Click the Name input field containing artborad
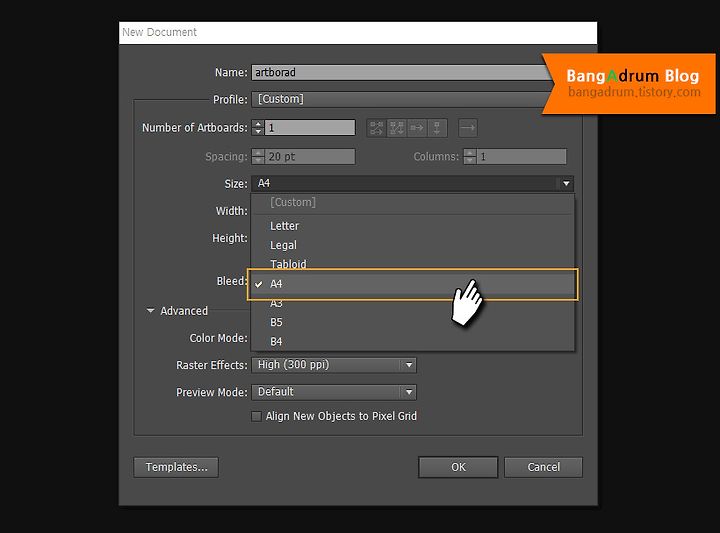Viewport: 720px width, 533px height. [401, 73]
